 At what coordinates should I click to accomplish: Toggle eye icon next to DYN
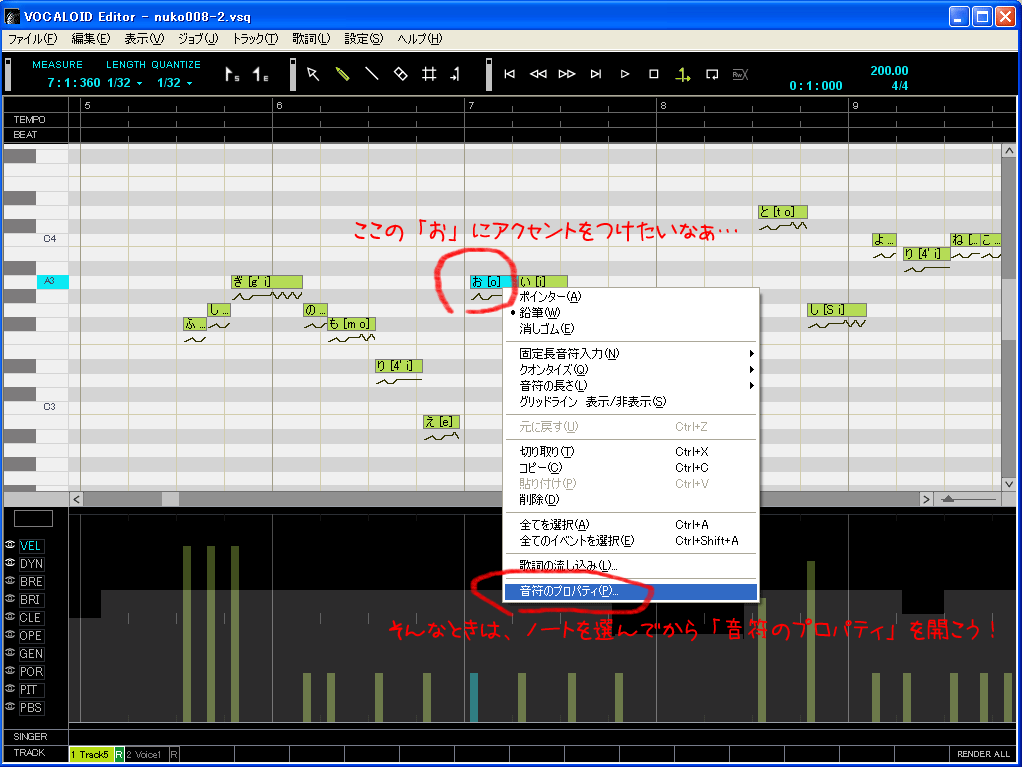tap(10, 562)
